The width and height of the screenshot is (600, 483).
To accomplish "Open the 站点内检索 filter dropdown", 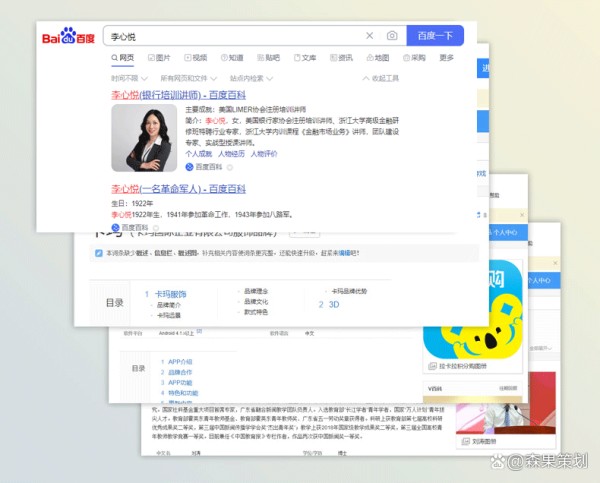I will point(251,78).
